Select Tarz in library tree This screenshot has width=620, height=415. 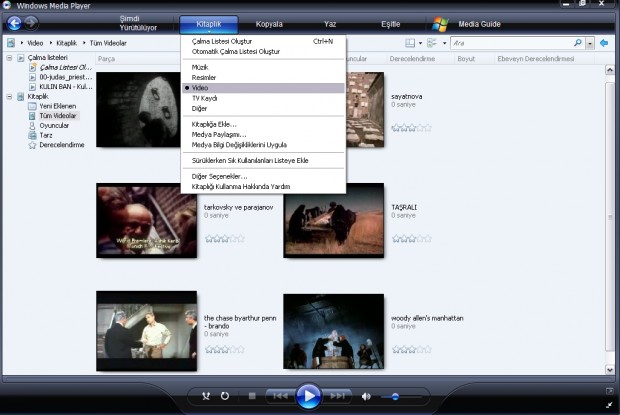point(46,135)
